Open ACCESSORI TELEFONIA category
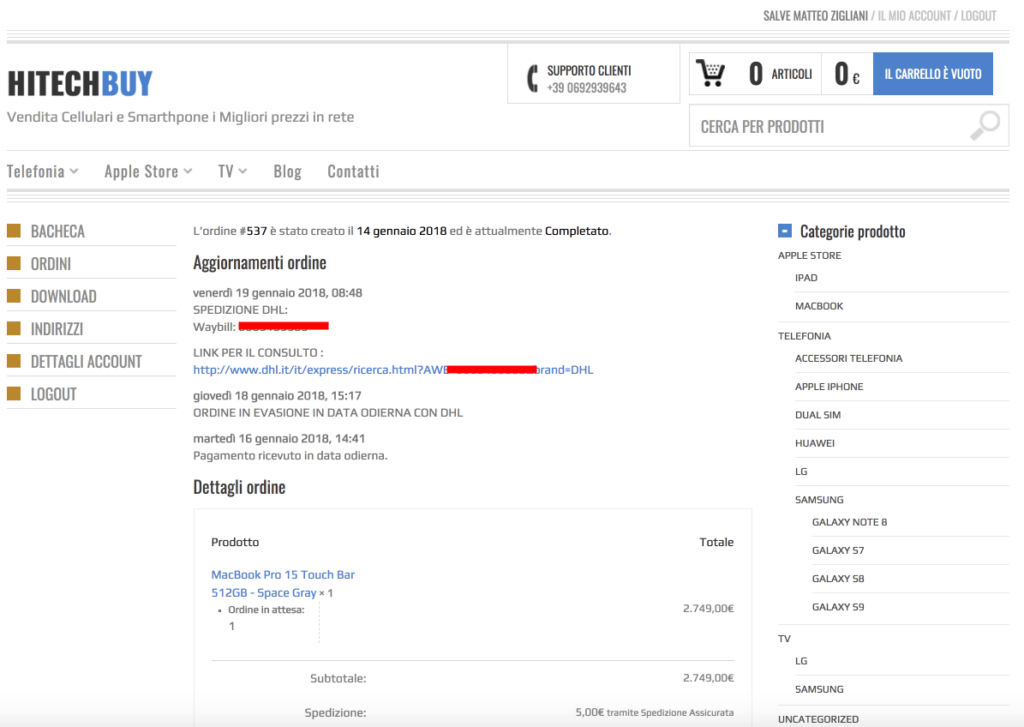Image resolution: width=1024 pixels, height=727 pixels. pyautogui.click(x=848, y=358)
